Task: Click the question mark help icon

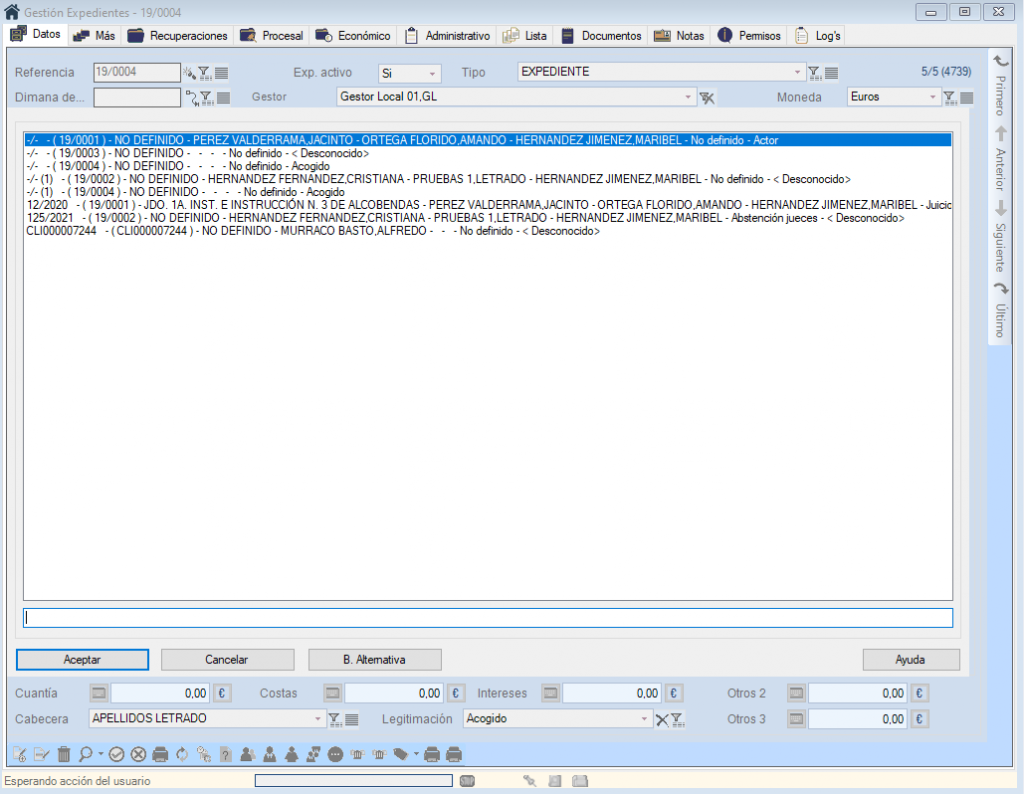Action: (x=226, y=754)
